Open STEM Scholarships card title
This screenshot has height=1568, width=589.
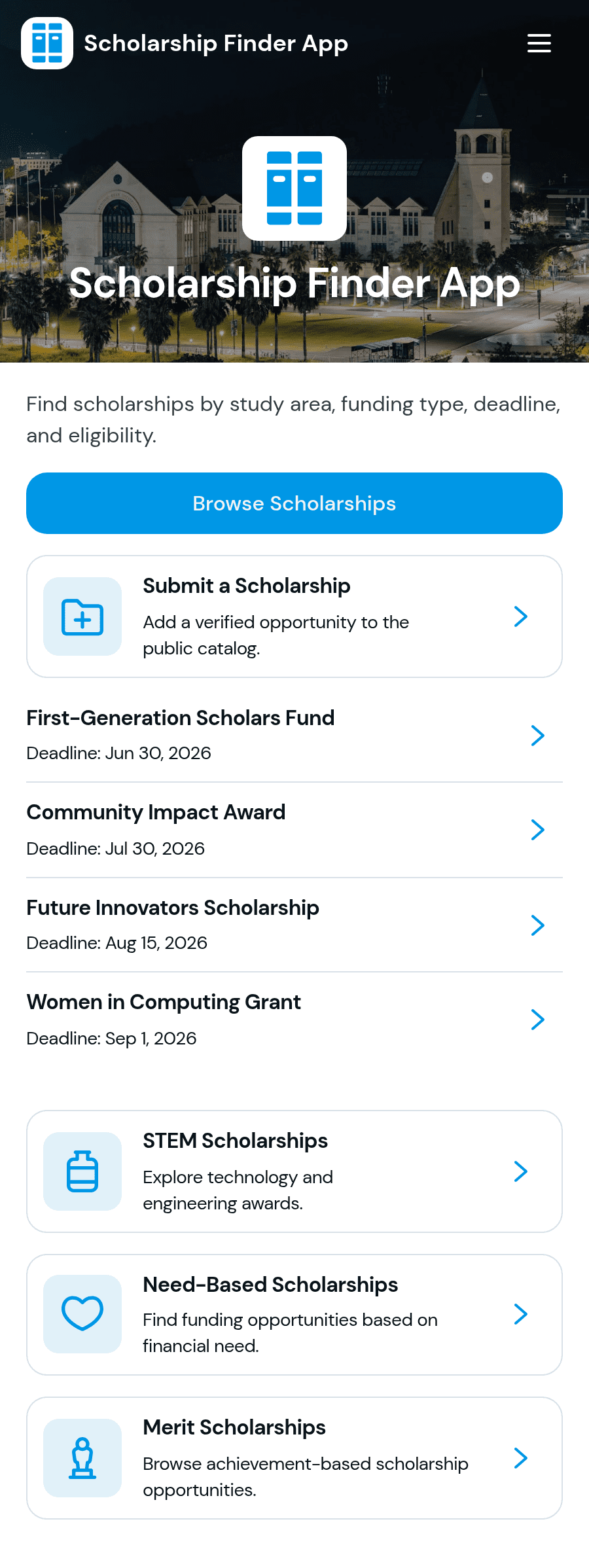[236, 1141]
